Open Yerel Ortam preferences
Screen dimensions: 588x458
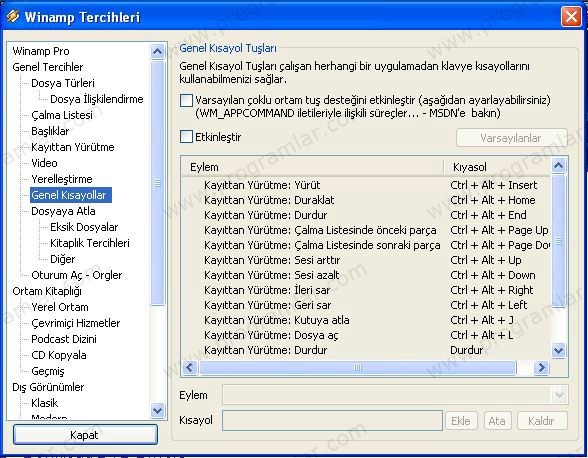point(60,307)
